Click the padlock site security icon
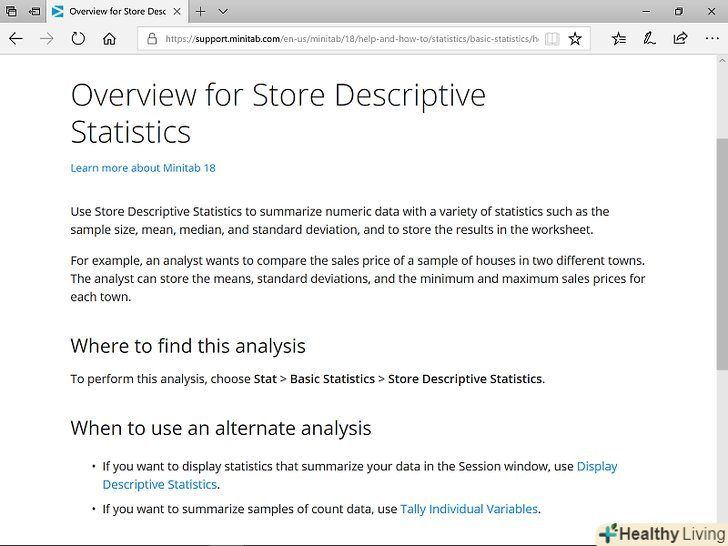Viewport: 728px width, 546px height. 152,39
